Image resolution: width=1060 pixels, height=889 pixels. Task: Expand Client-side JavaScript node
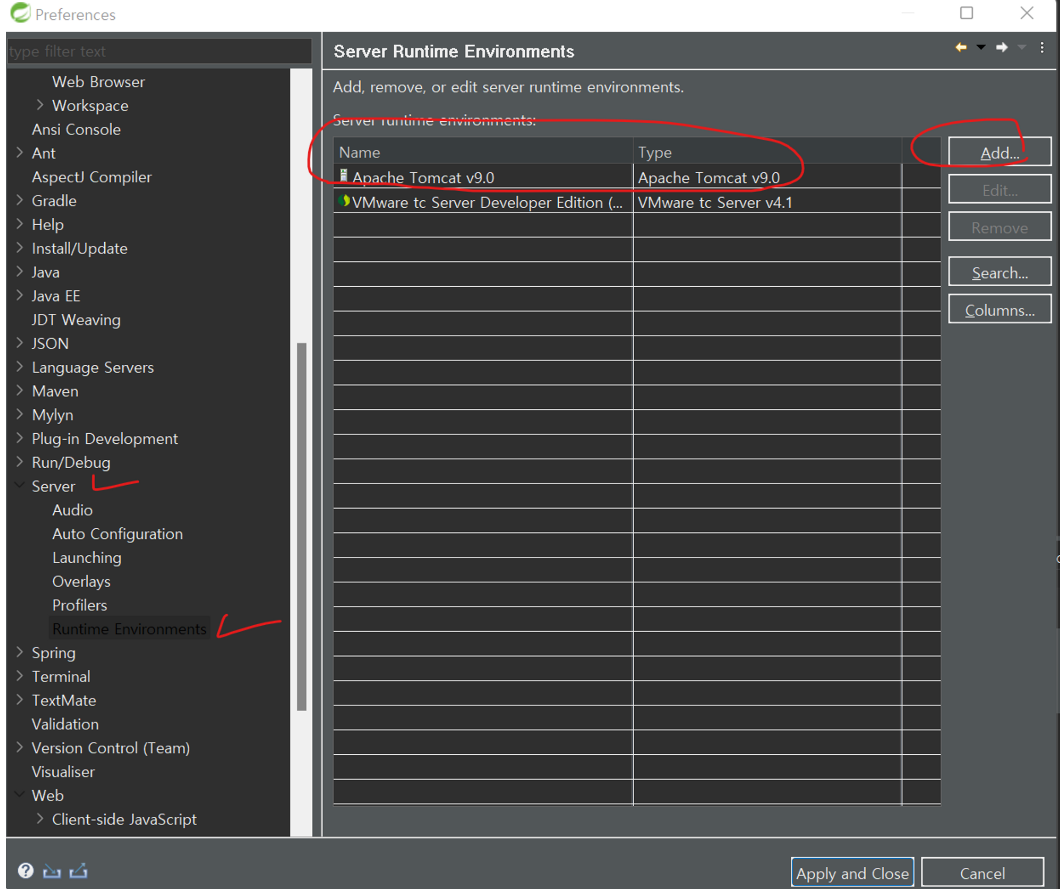click(x=40, y=819)
